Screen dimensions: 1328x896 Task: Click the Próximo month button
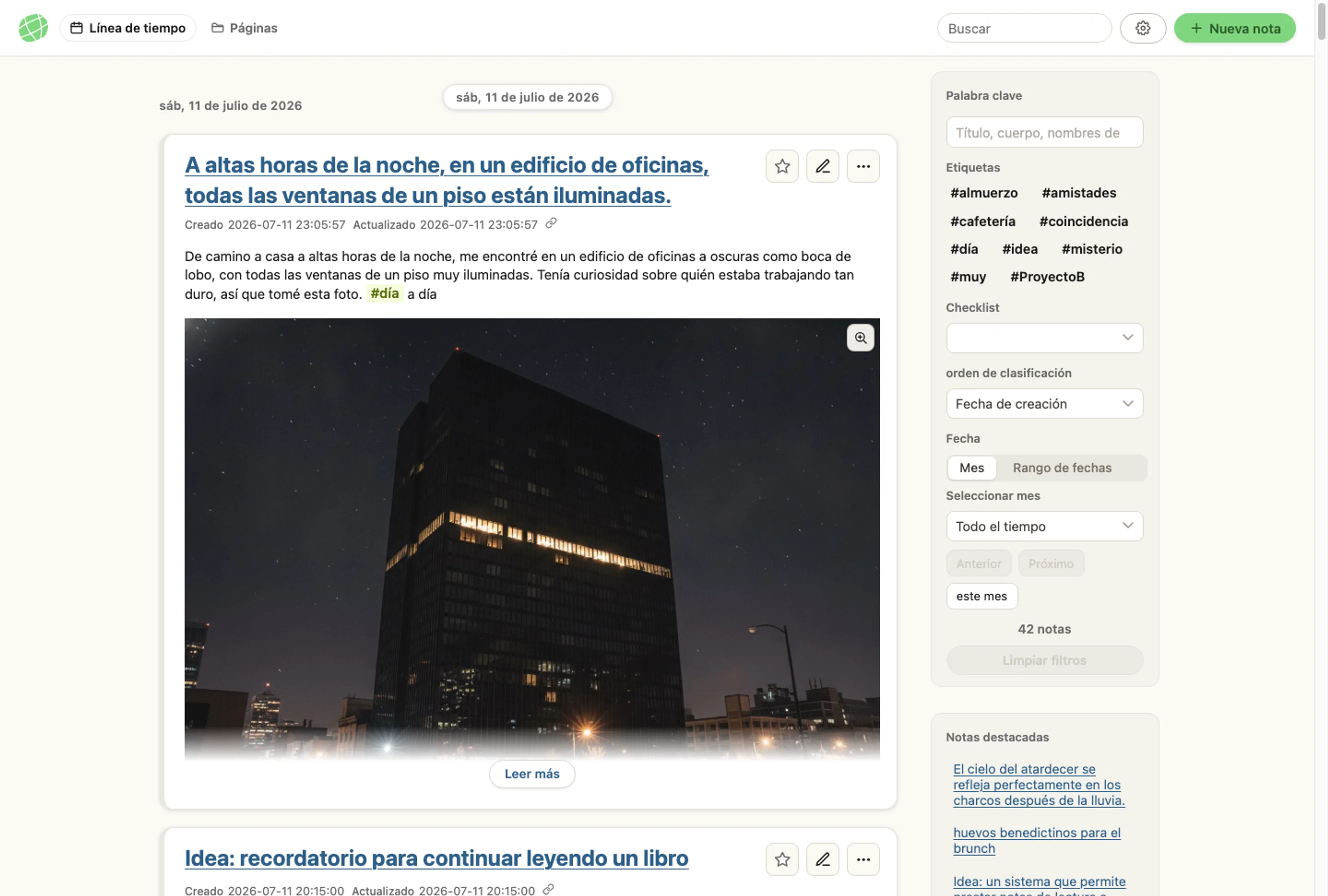[x=1050, y=564]
